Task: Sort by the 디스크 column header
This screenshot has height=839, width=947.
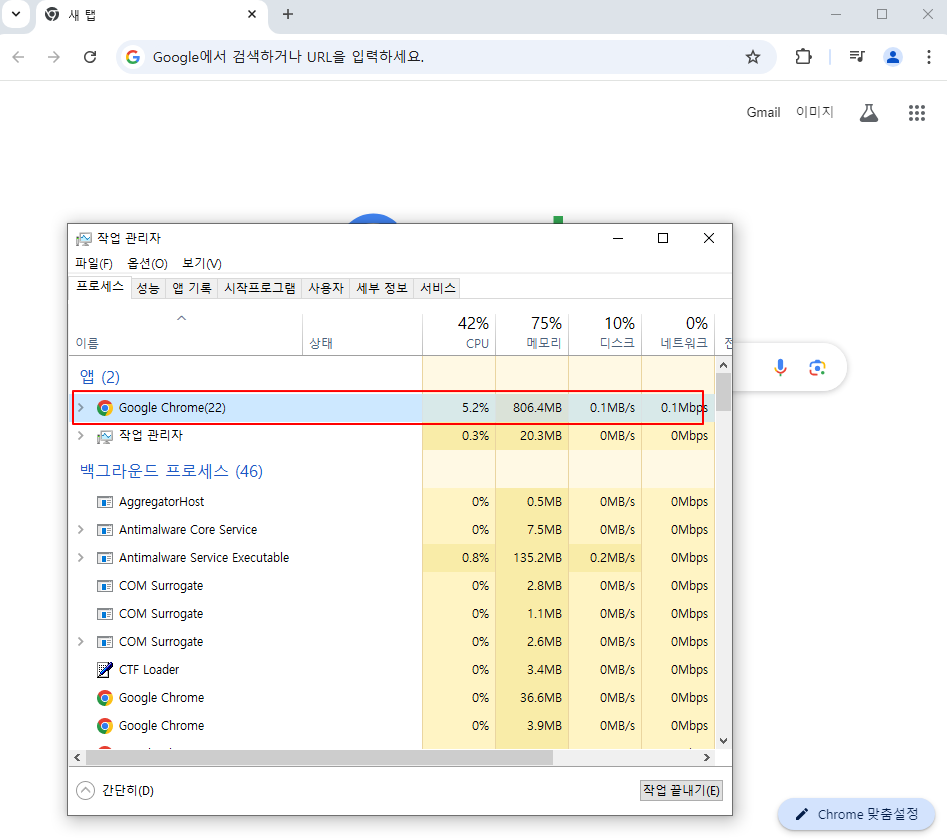Action: [605, 334]
